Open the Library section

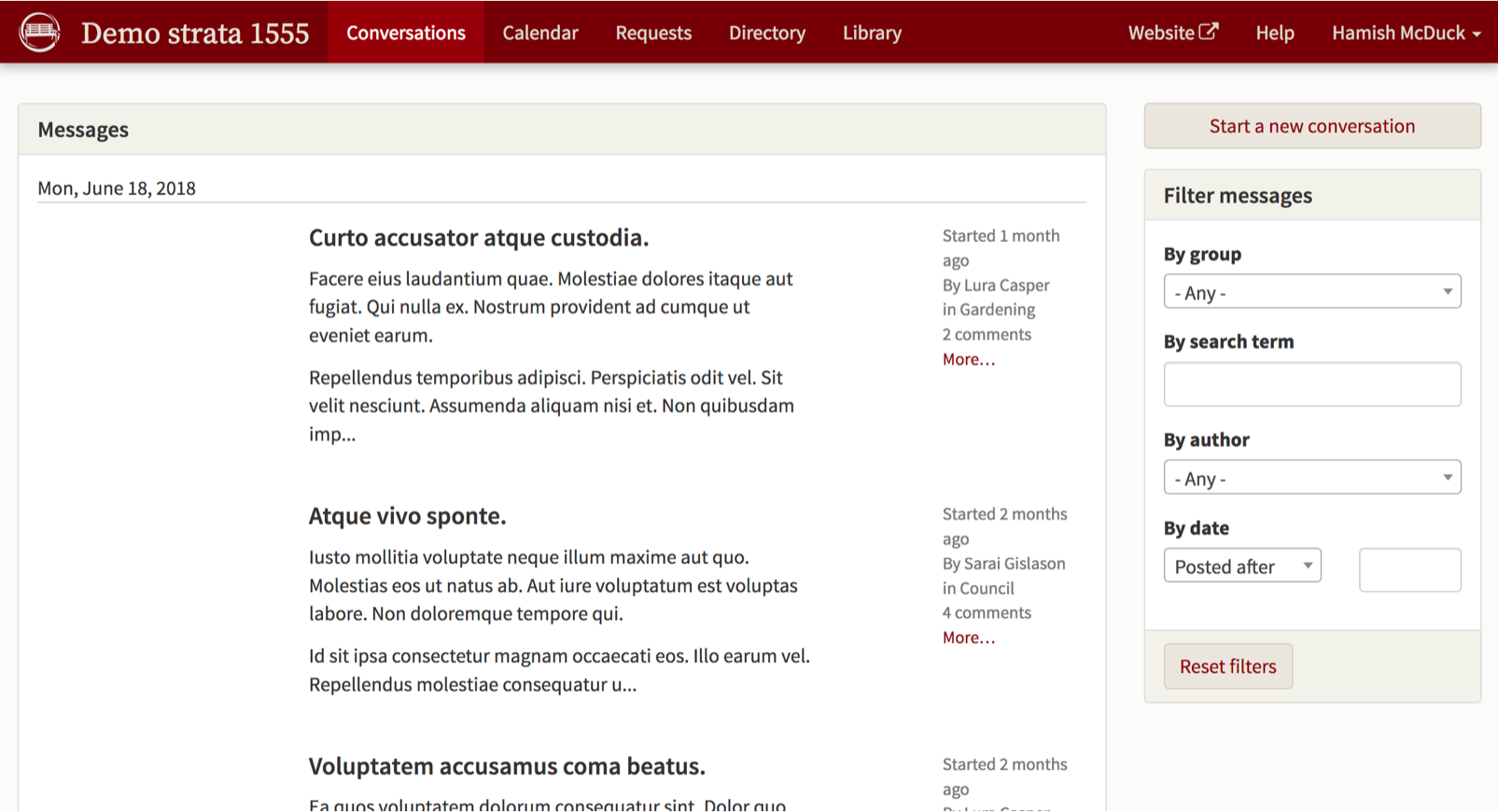click(x=872, y=33)
